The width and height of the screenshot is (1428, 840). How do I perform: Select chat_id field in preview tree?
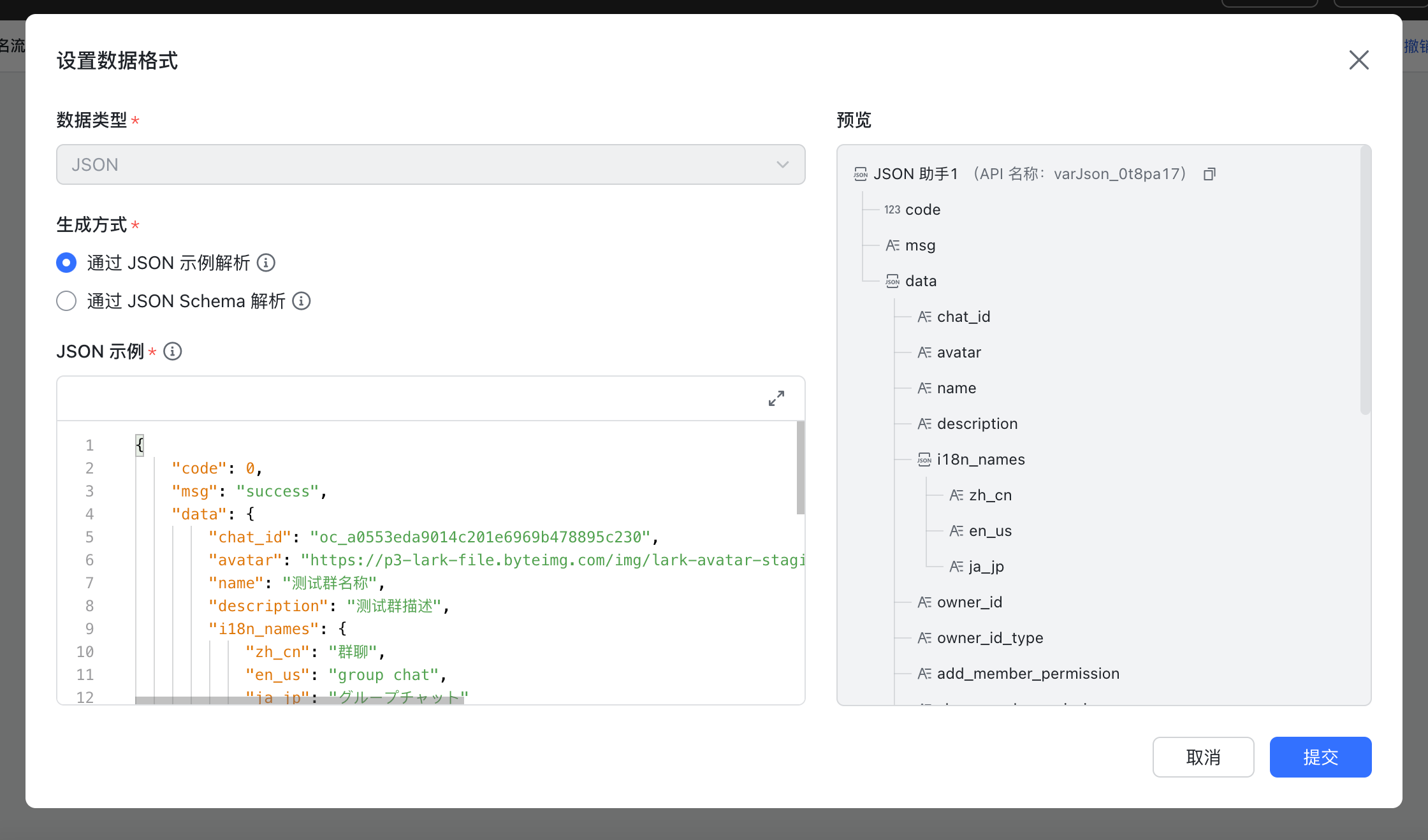click(963, 316)
